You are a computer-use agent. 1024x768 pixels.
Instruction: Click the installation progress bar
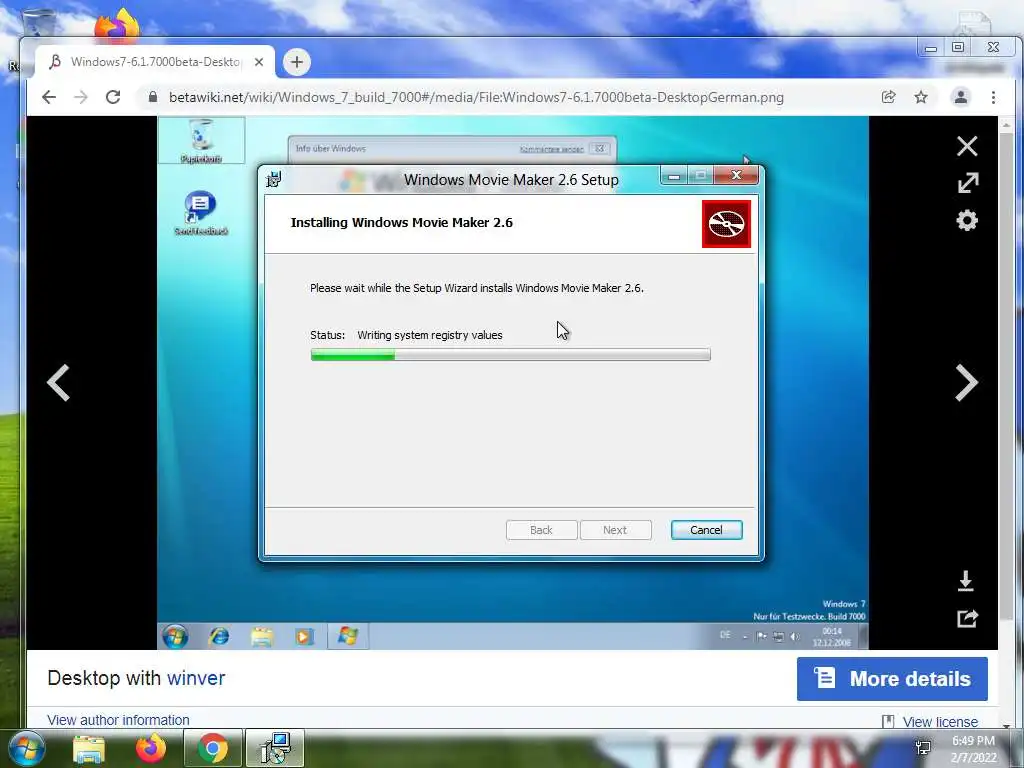tap(510, 355)
